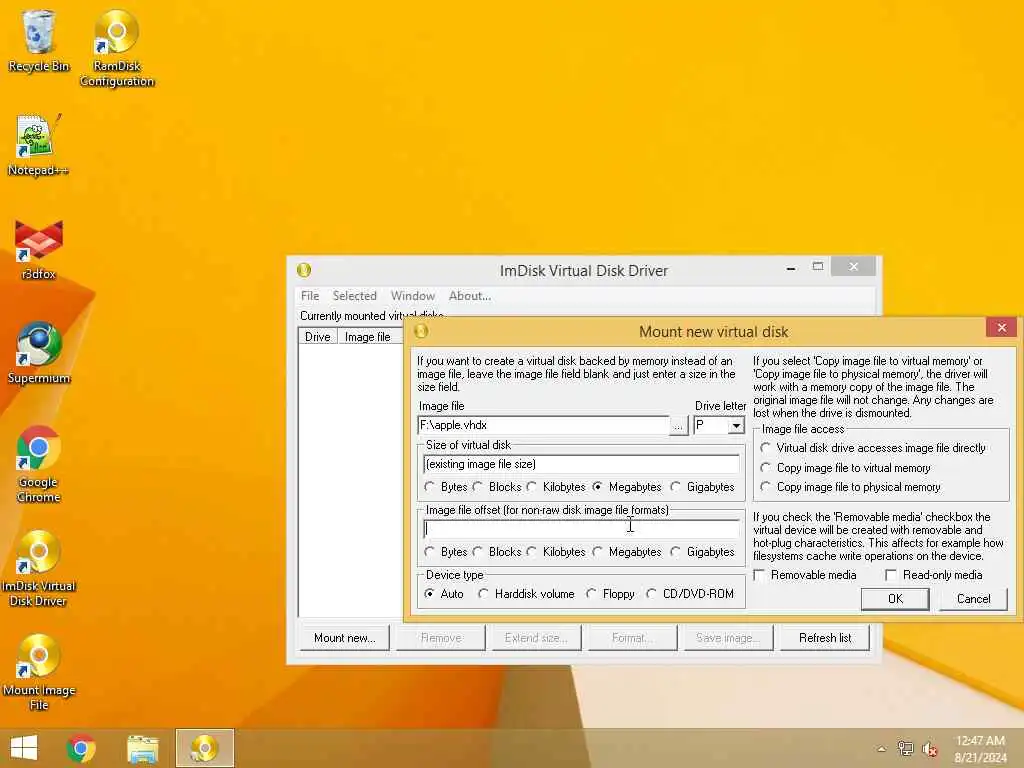This screenshot has width=1024, height=768.
Task: Select Bytes for image file offset
Action: [x=447, y=552]
